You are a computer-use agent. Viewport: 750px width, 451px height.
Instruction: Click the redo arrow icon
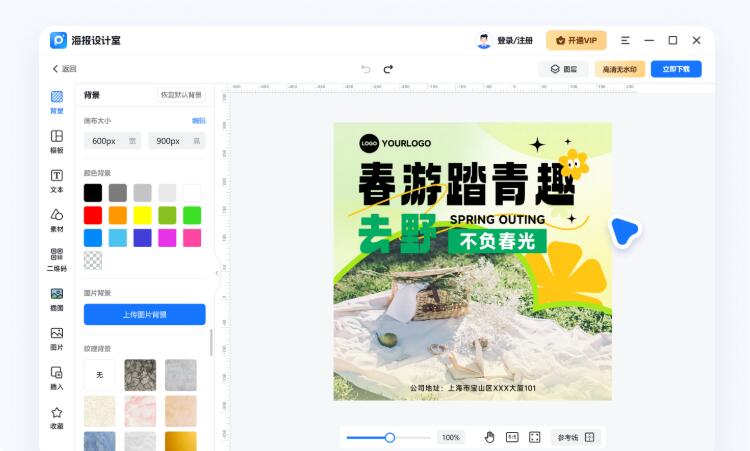(x=388, y=69)
